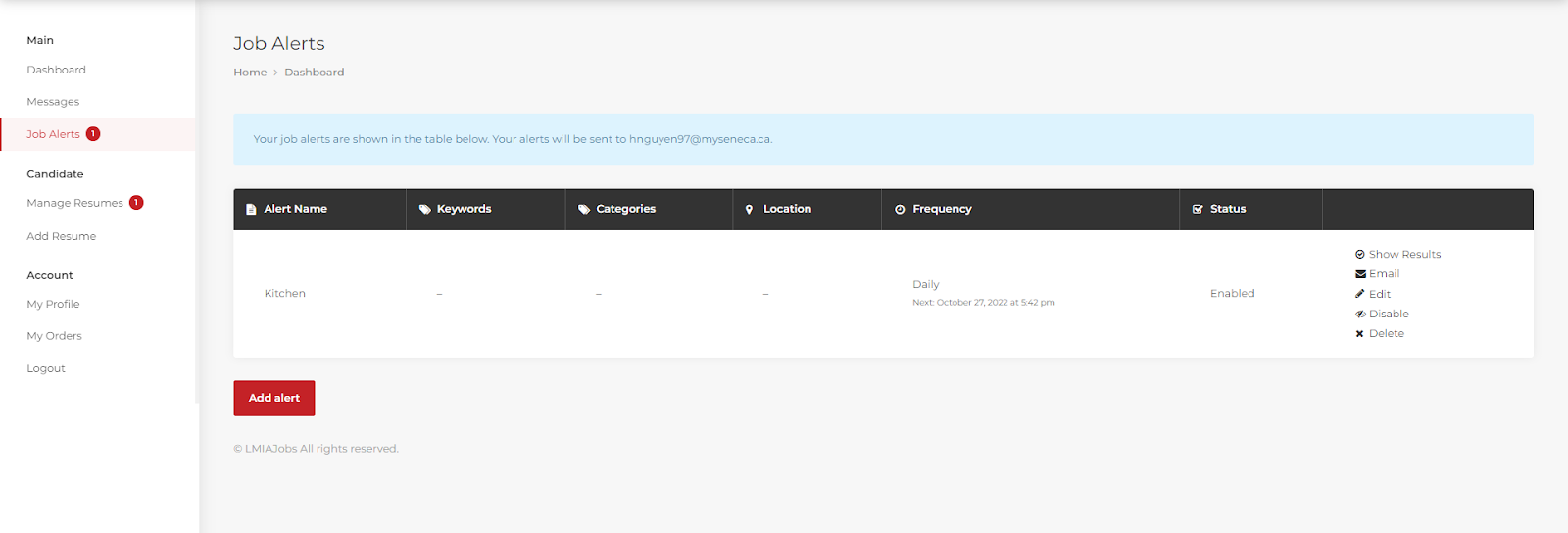Click the Add alert button

pos(274,398)
